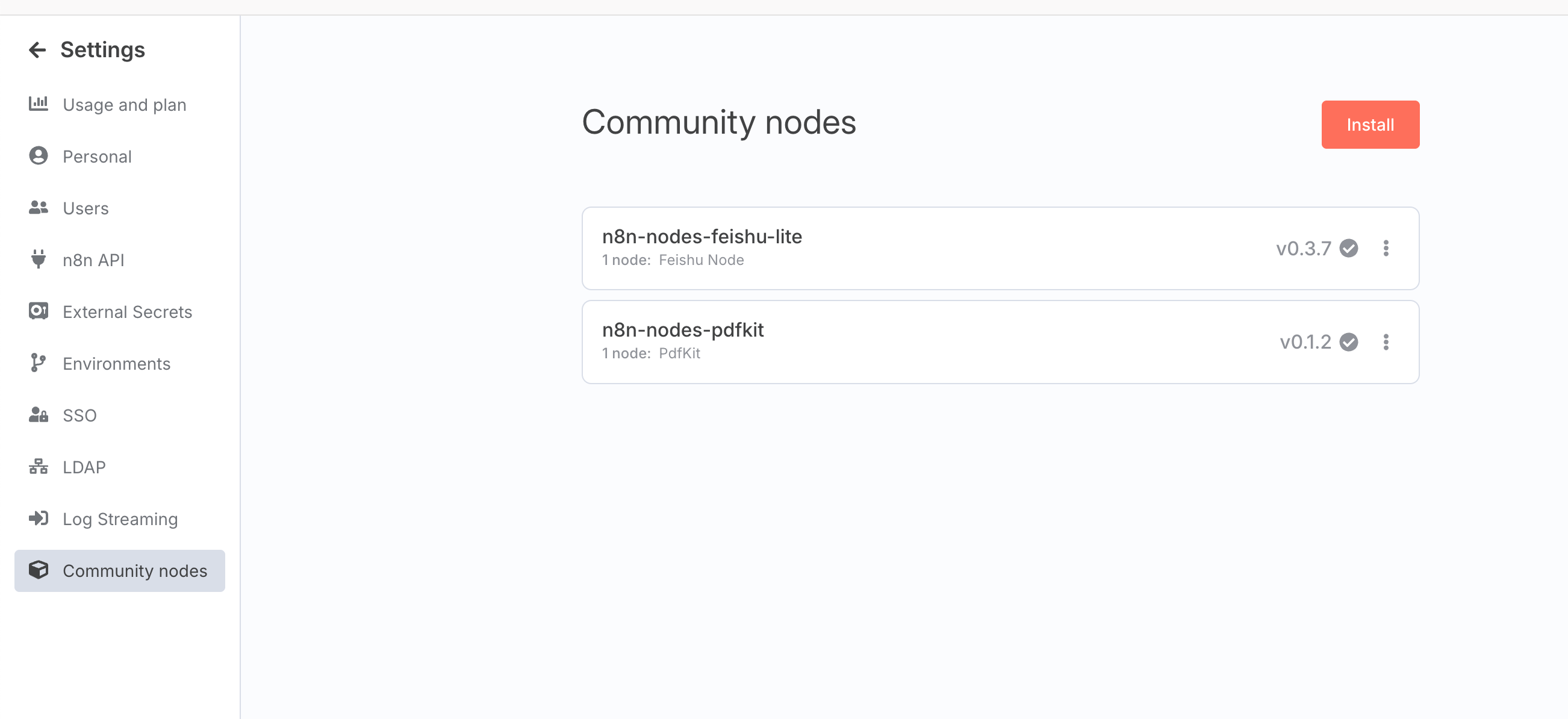
Task: Click the n8n API plug icon
Action: pos(39,260)
